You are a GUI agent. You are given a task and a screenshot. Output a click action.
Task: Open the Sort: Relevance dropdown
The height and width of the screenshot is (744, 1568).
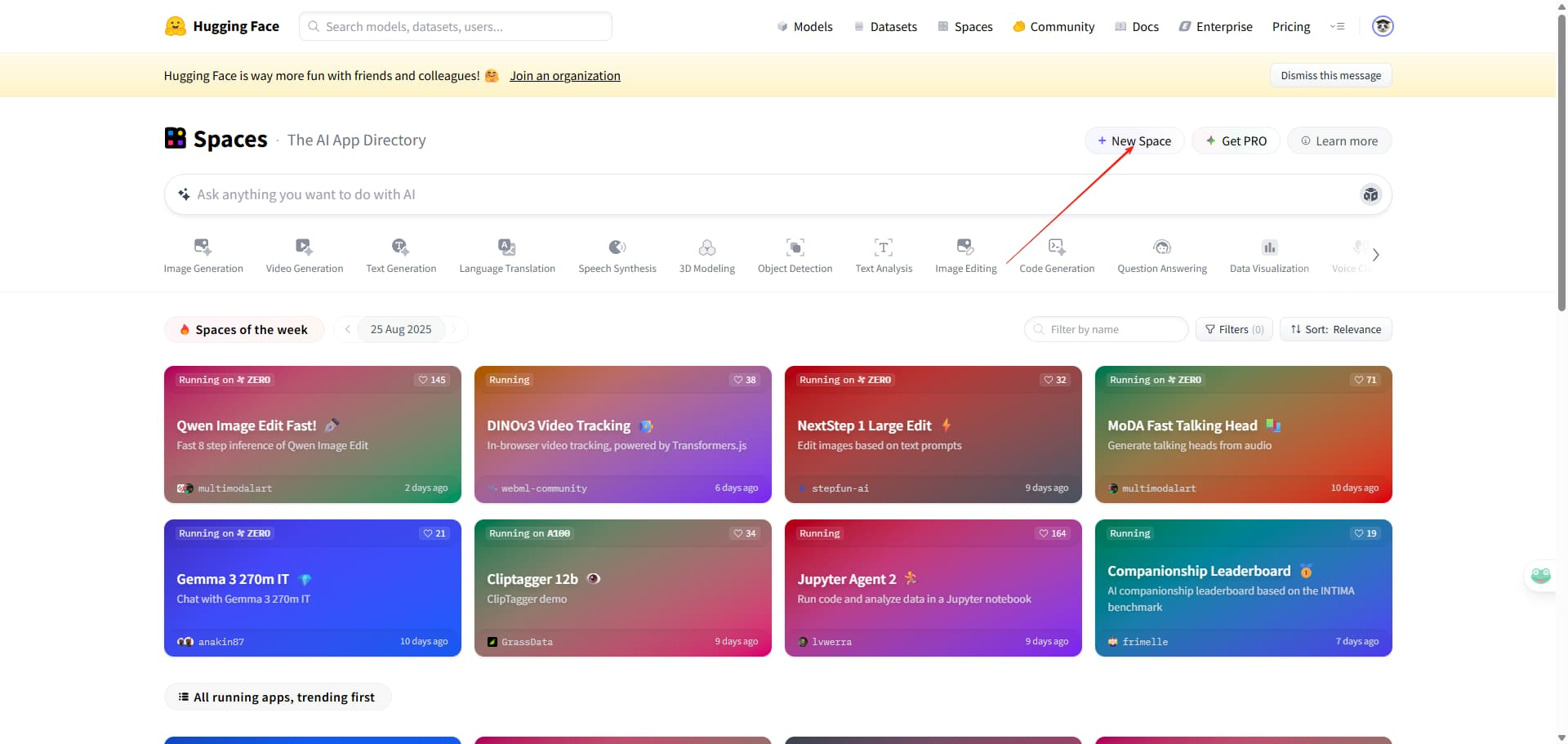click(1335, 329)
